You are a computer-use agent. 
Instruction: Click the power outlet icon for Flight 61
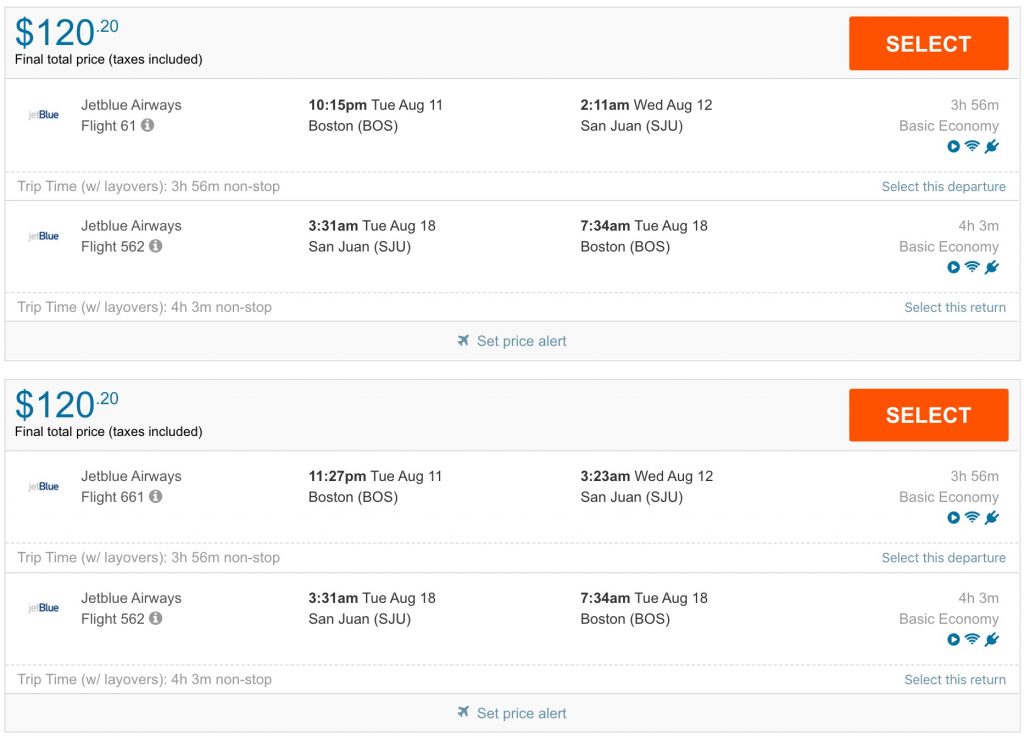tap(991, 147)
